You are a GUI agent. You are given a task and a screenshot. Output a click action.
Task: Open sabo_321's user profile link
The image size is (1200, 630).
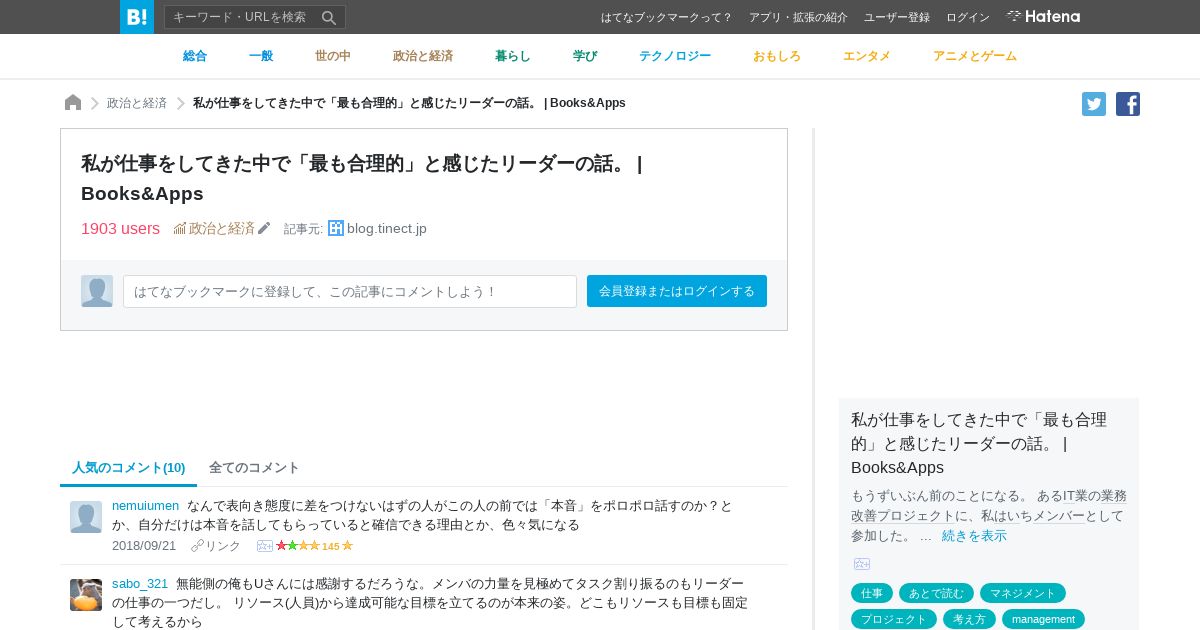pos(140,584)
